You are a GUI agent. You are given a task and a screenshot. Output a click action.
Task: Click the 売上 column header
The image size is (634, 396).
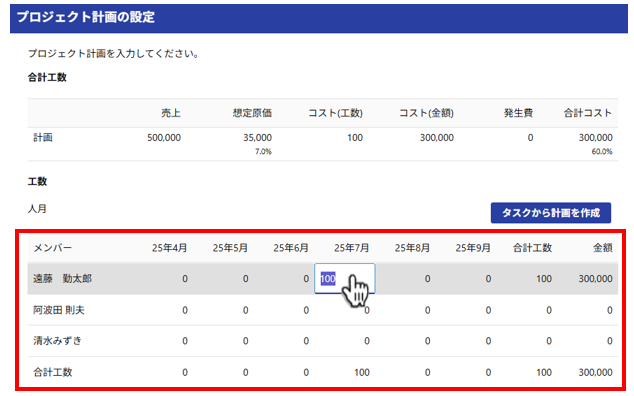pyautogui.click(x=171, y=113)
